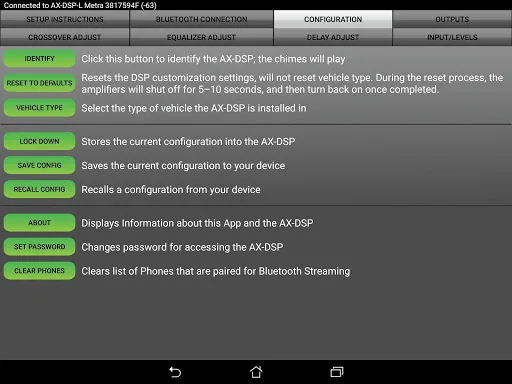This screenshot has height=384, width=512.
Task: Click Reset to Defaults button
Action: 39,83
